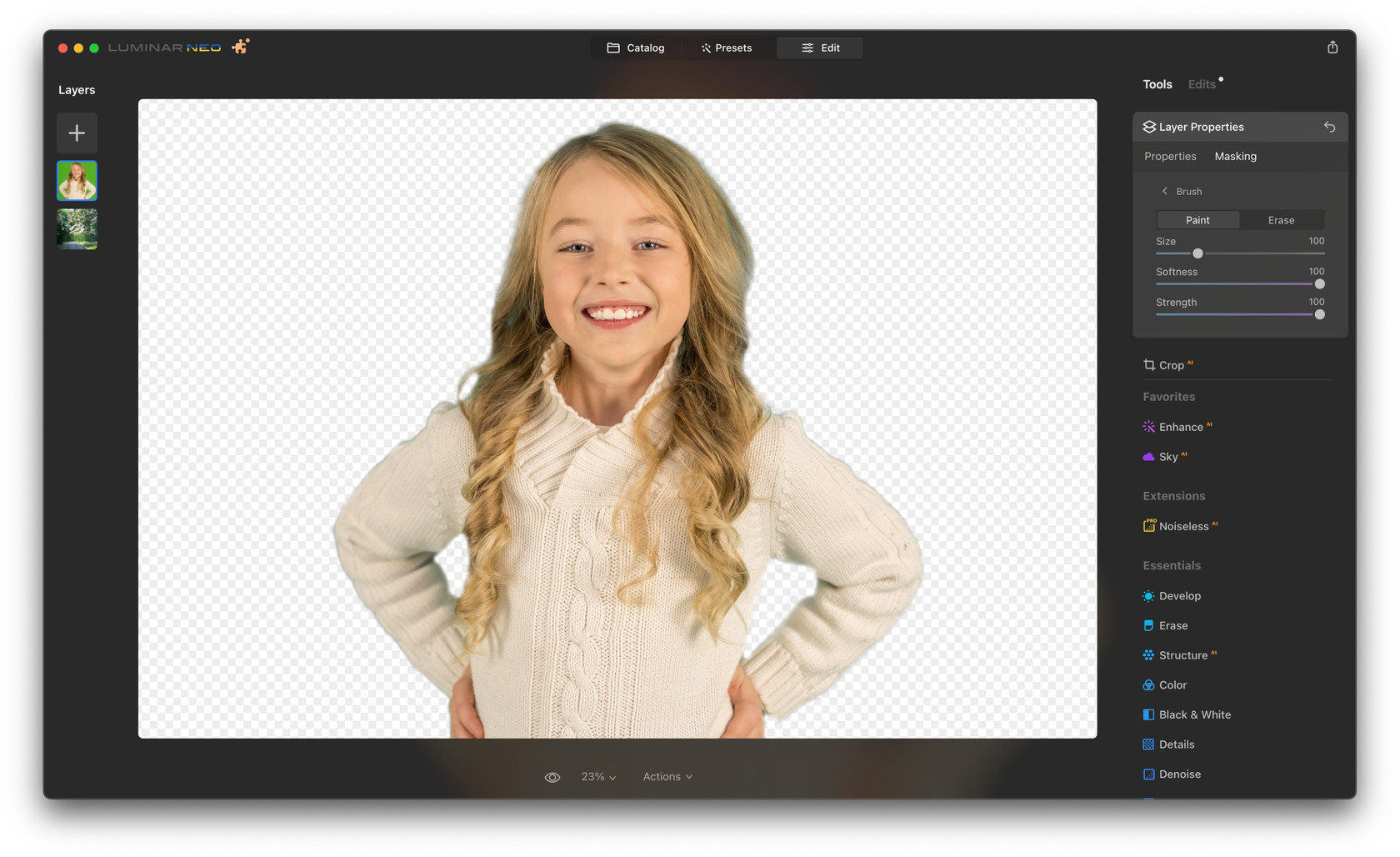1400x857 pixels.
Task: Expand the Actions menu
Action: tap(666, 776)
